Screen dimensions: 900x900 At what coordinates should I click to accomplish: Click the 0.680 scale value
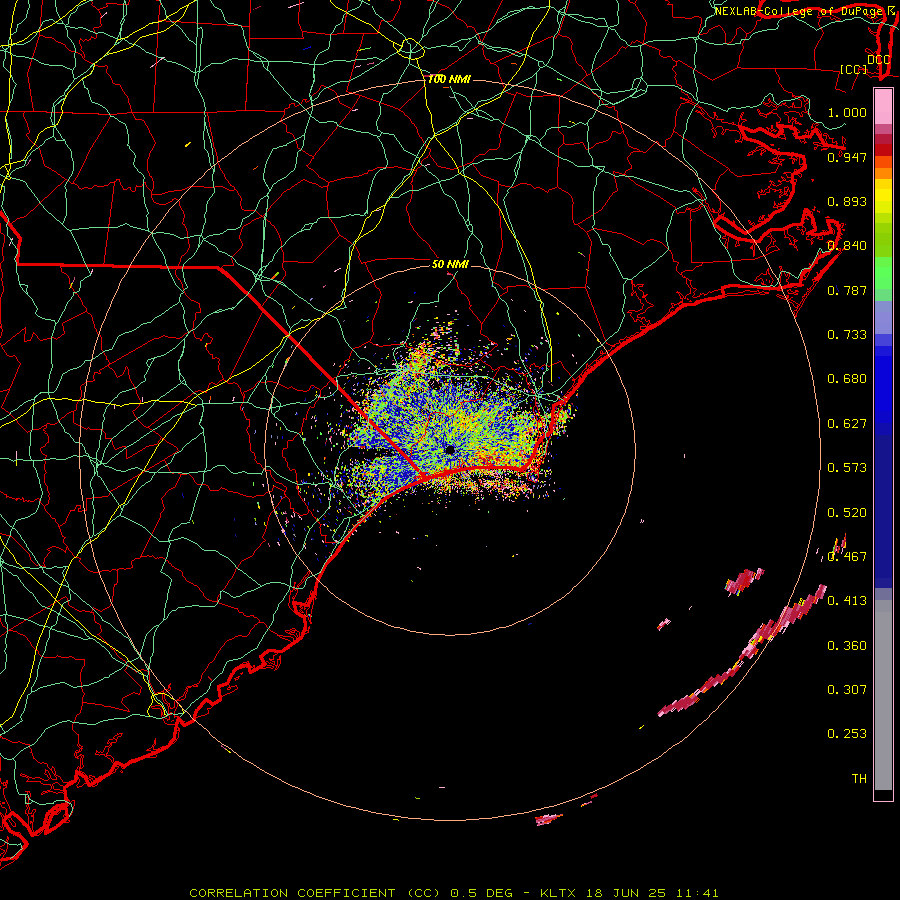(847, 379)
